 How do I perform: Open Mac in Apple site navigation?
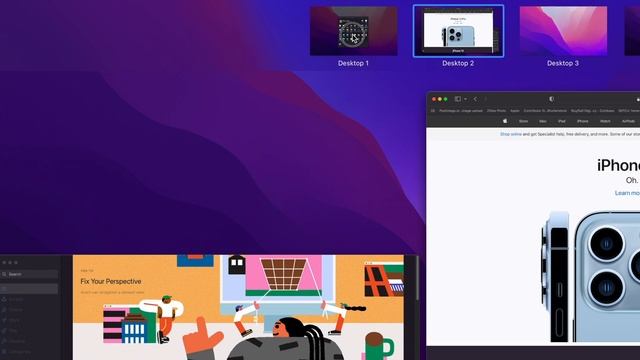pyautogui.click(x=543, y=121)
